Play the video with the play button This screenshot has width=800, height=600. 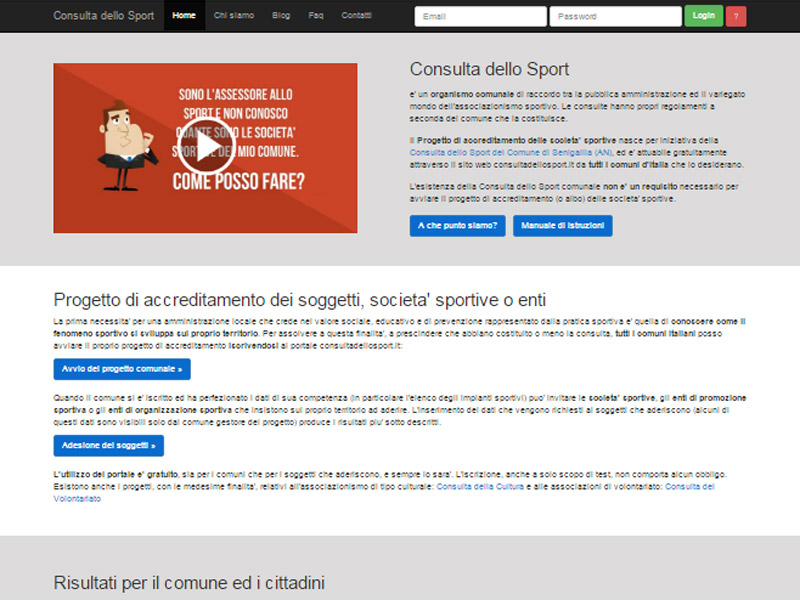208,147
